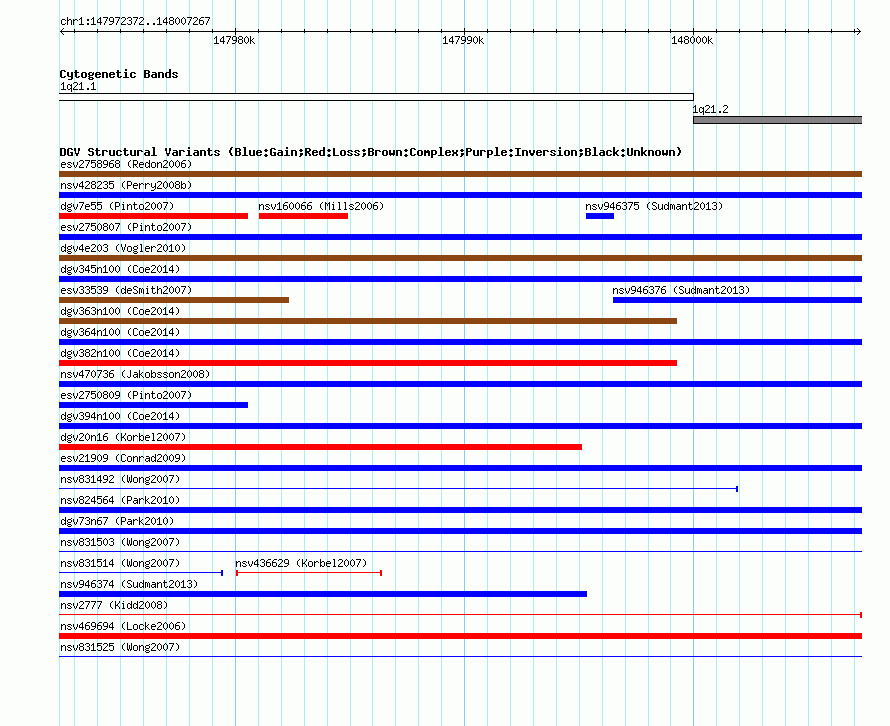Select the dgv394n100 (Coe2014) label

tap(120, 416)
